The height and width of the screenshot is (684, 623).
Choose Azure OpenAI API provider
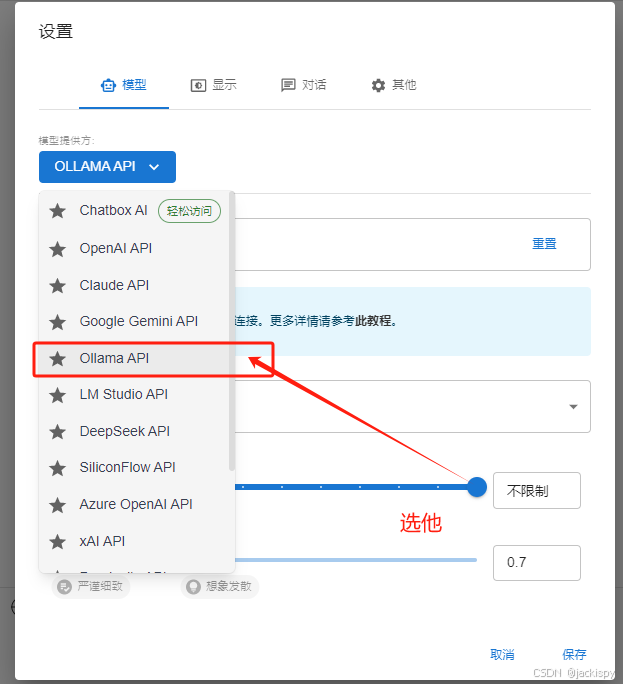pos(134,505)
